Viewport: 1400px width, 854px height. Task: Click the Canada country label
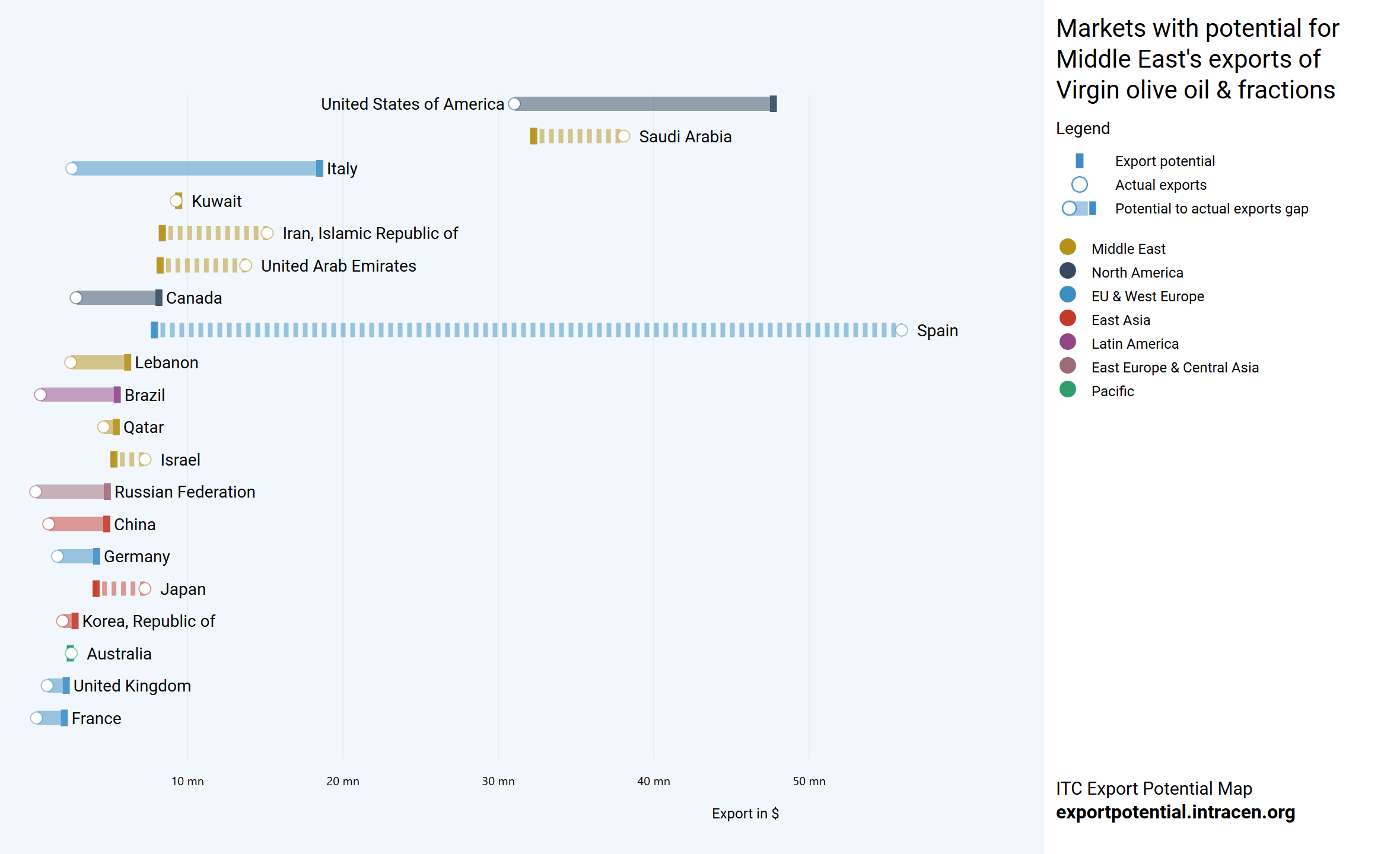click(193, 298)
